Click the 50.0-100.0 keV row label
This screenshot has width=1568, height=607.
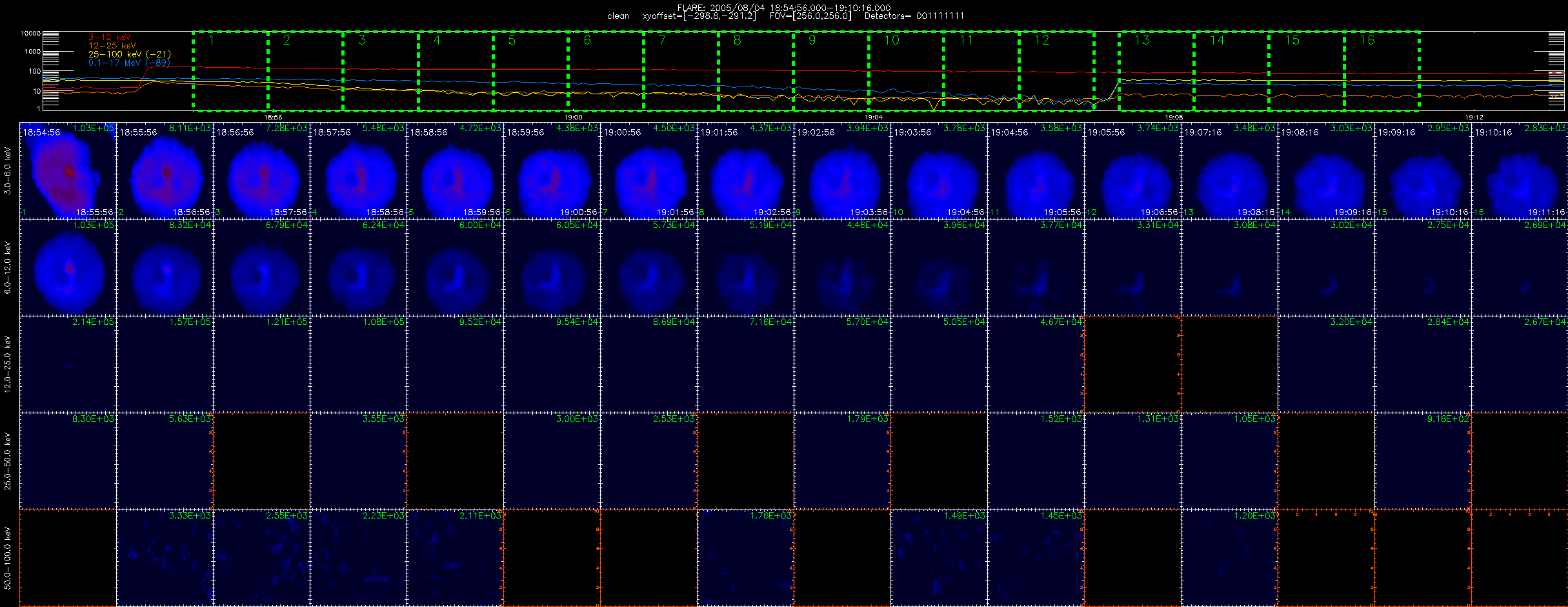(x=8, y=558)
